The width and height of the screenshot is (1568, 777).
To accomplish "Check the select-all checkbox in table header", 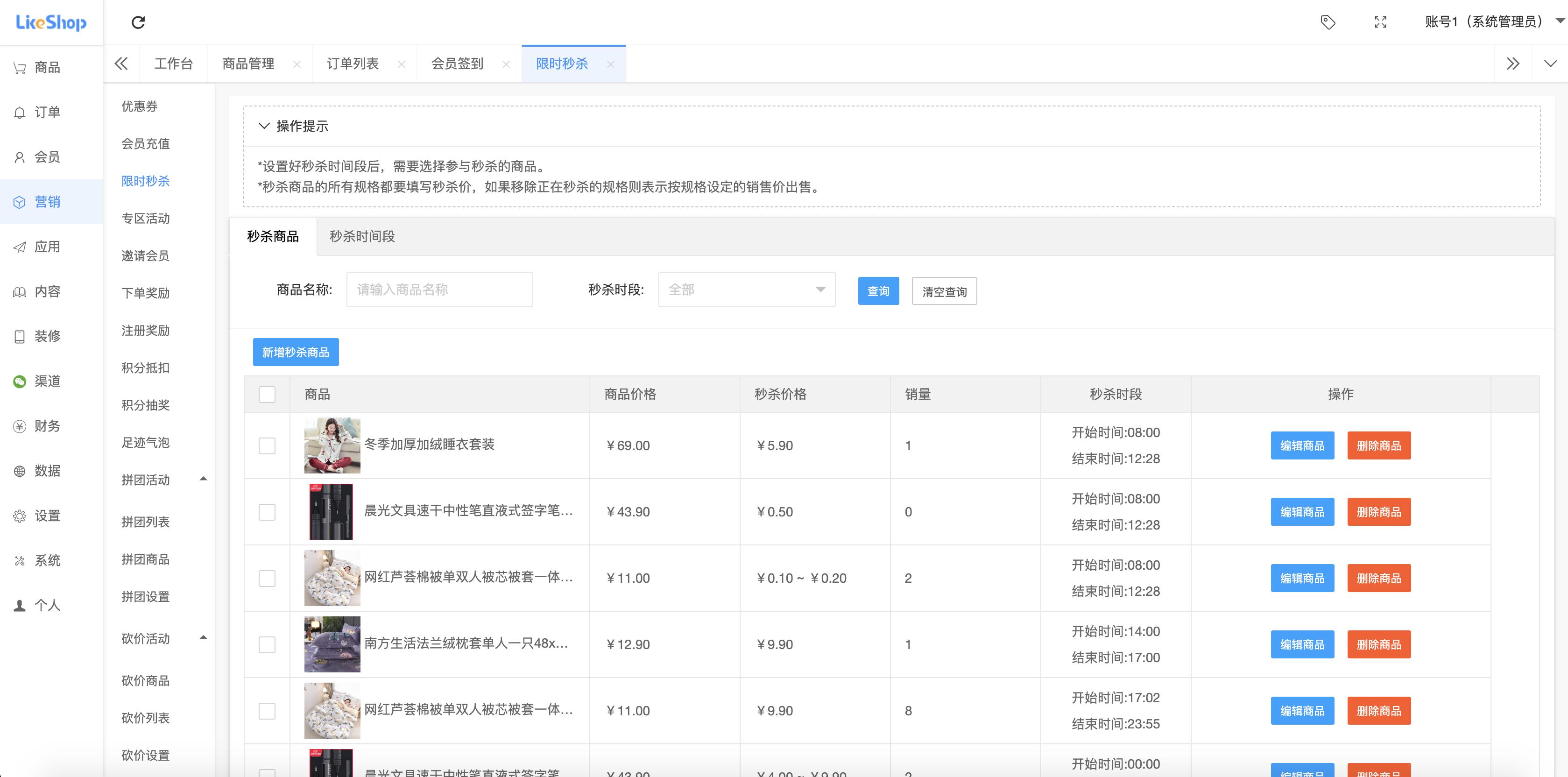I will [267, 395].
